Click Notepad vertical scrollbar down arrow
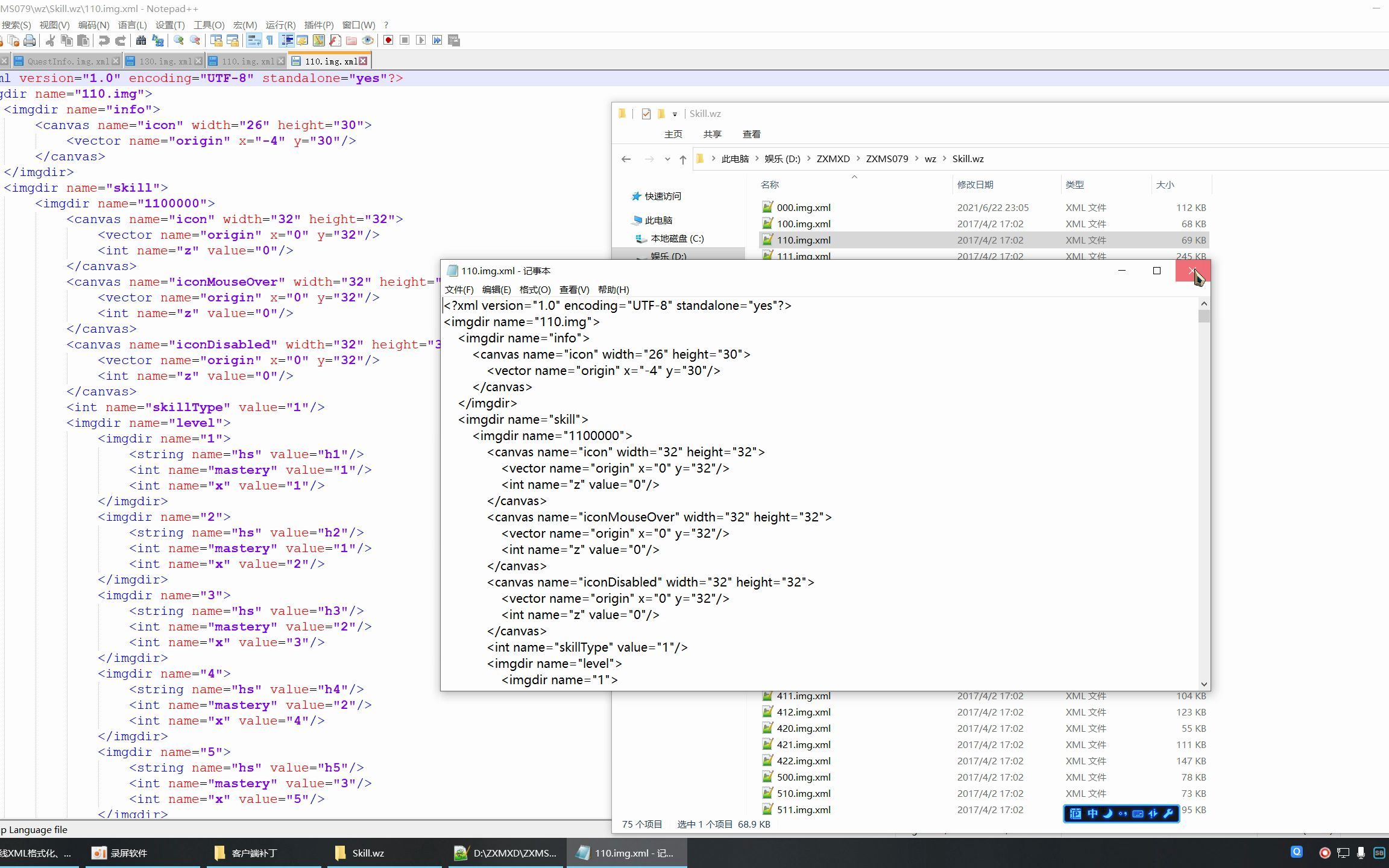Screen dimensions: 1389x868 pos(1203,684)
